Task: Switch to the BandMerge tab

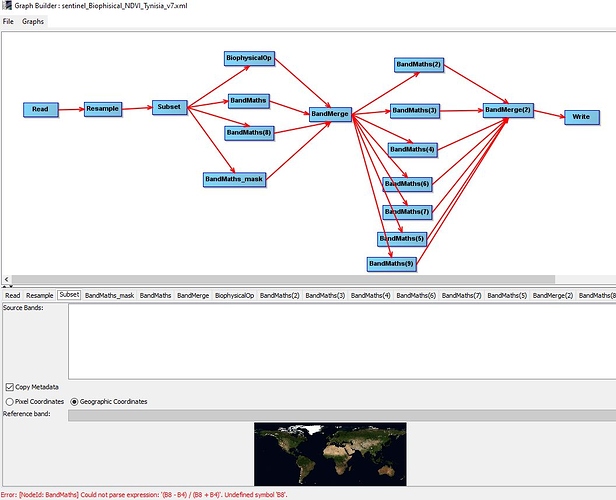Action: coord(193,295)
